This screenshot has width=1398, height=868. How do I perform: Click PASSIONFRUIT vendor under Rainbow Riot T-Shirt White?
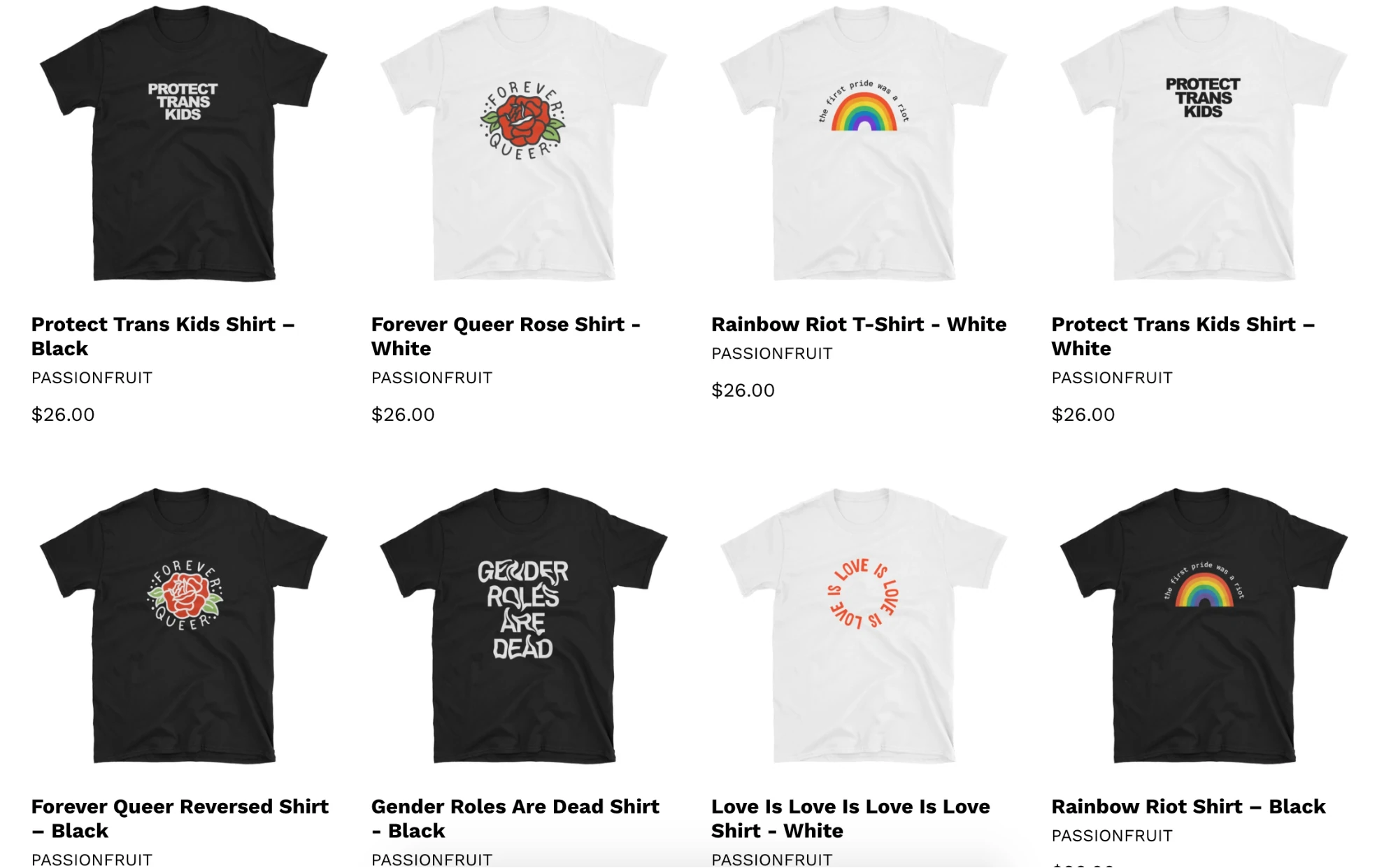click(x=771, y=354)
